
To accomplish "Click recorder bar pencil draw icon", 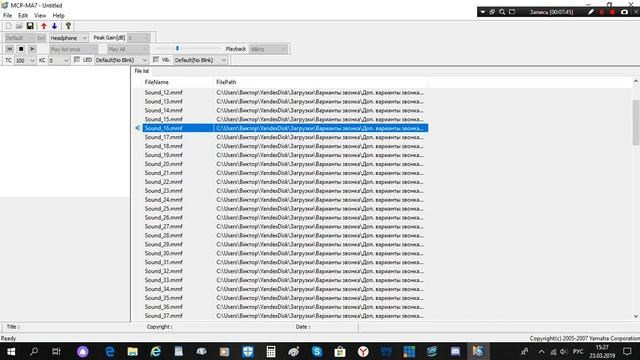I will [x=590, y=12].
